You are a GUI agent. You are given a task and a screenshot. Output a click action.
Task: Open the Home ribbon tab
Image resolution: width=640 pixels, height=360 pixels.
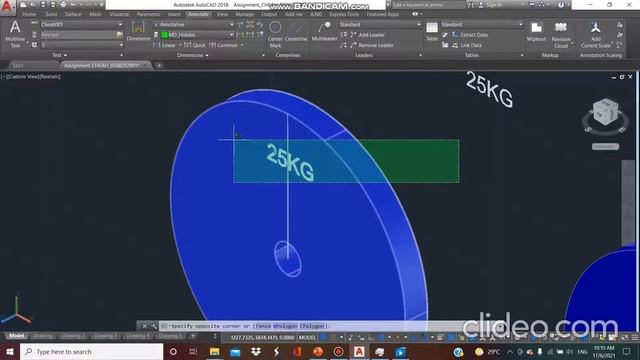coord(29,14)
